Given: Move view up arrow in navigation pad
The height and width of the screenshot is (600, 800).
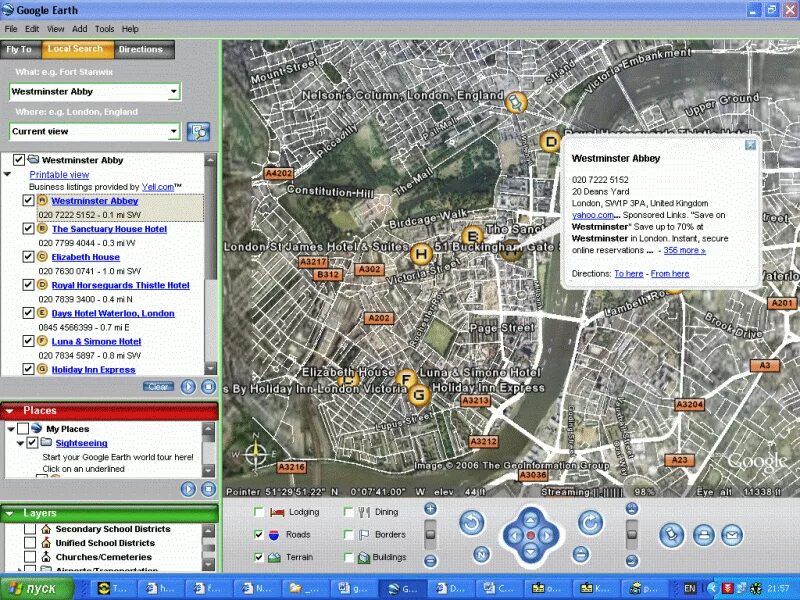Looking at the screenshot, I should [531, 520].
